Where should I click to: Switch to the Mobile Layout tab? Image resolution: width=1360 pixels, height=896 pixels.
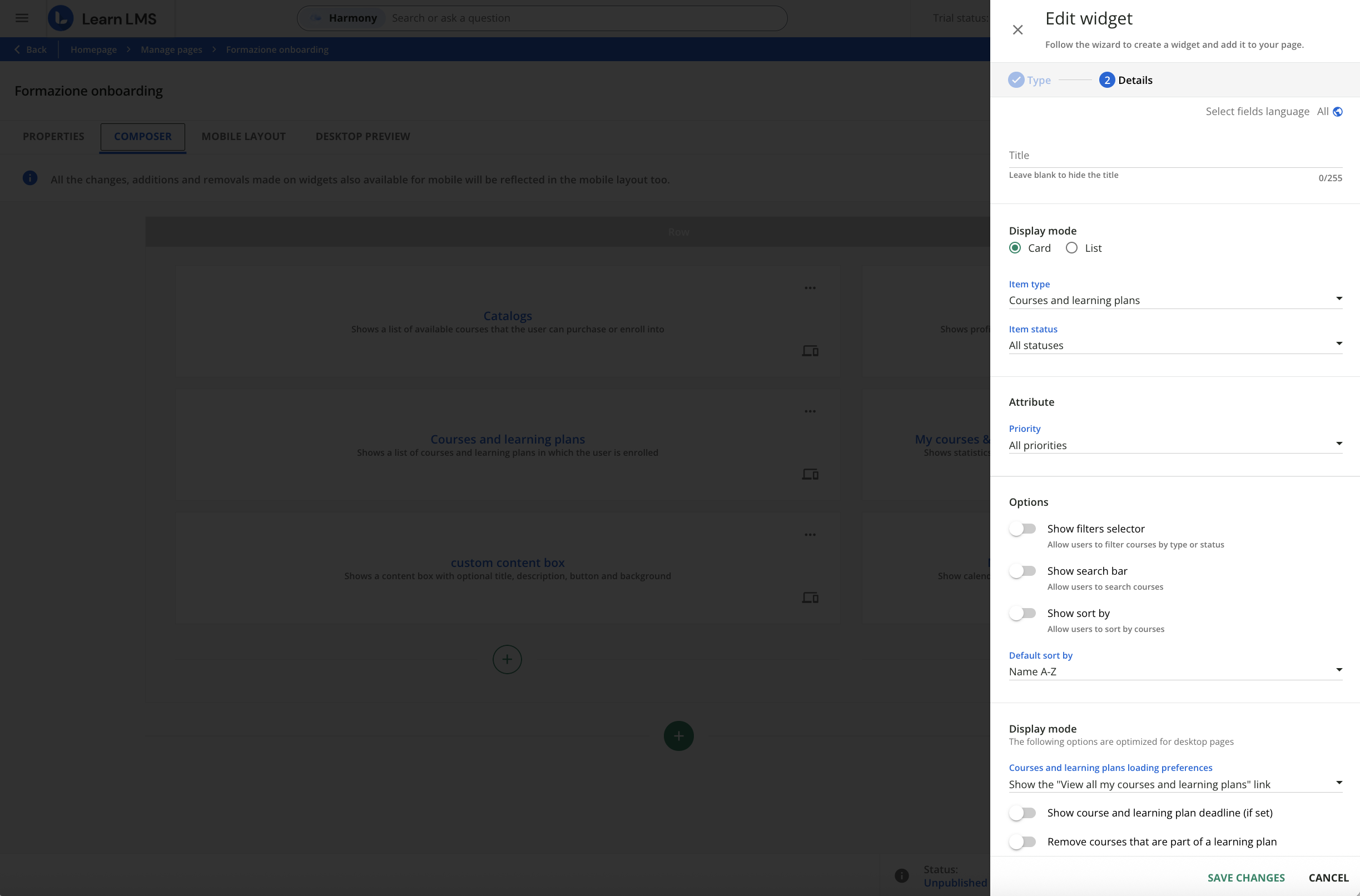pyautogui.click(x=244, y=136)
